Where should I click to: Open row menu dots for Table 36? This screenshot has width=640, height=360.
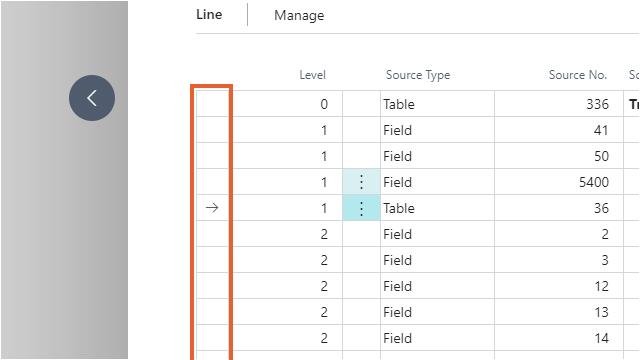coord(361,208)
